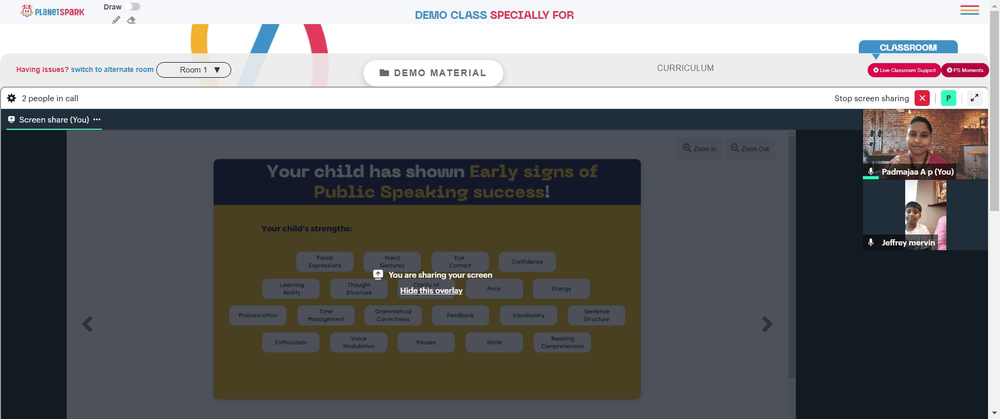Open the Room 1 dropdown
This screenshot has width=1000, height=419.
tap(194, 70)
